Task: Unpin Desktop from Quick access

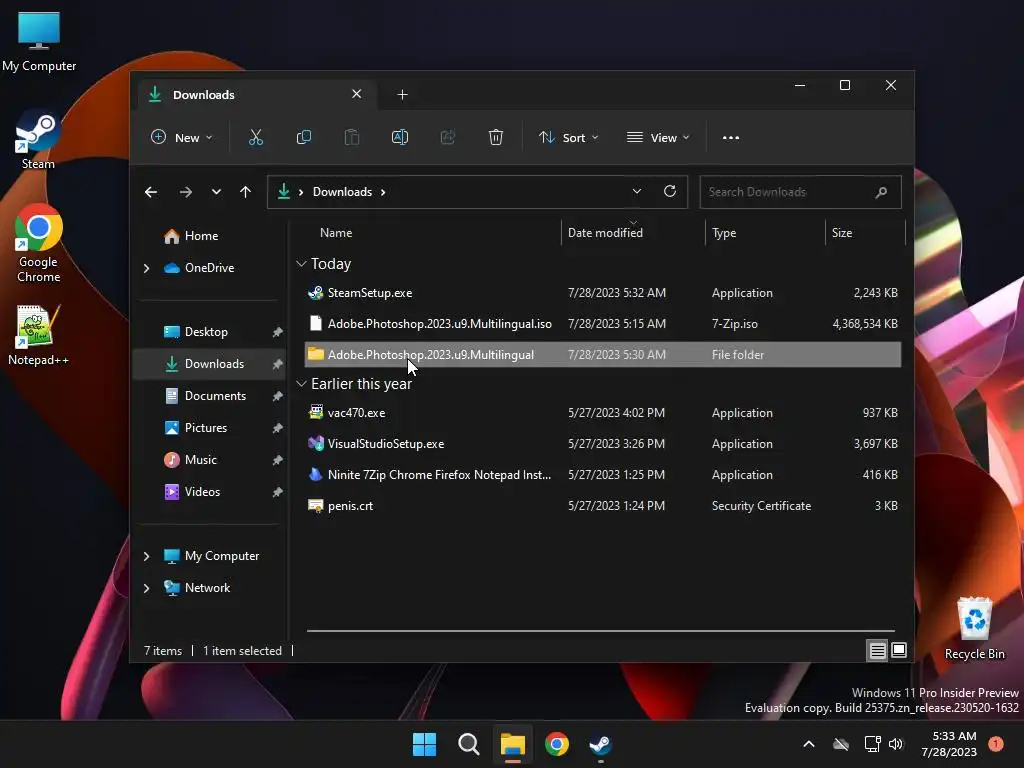Action: pos(277,332)
